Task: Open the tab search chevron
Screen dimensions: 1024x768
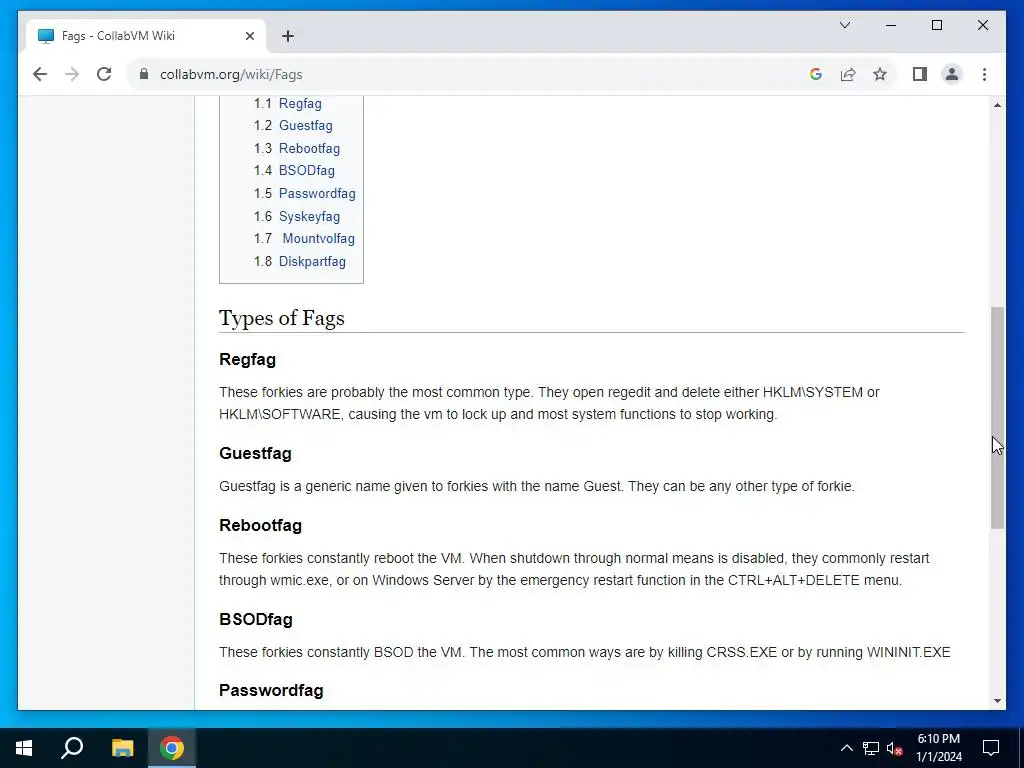Action: [x=844, y=25]
